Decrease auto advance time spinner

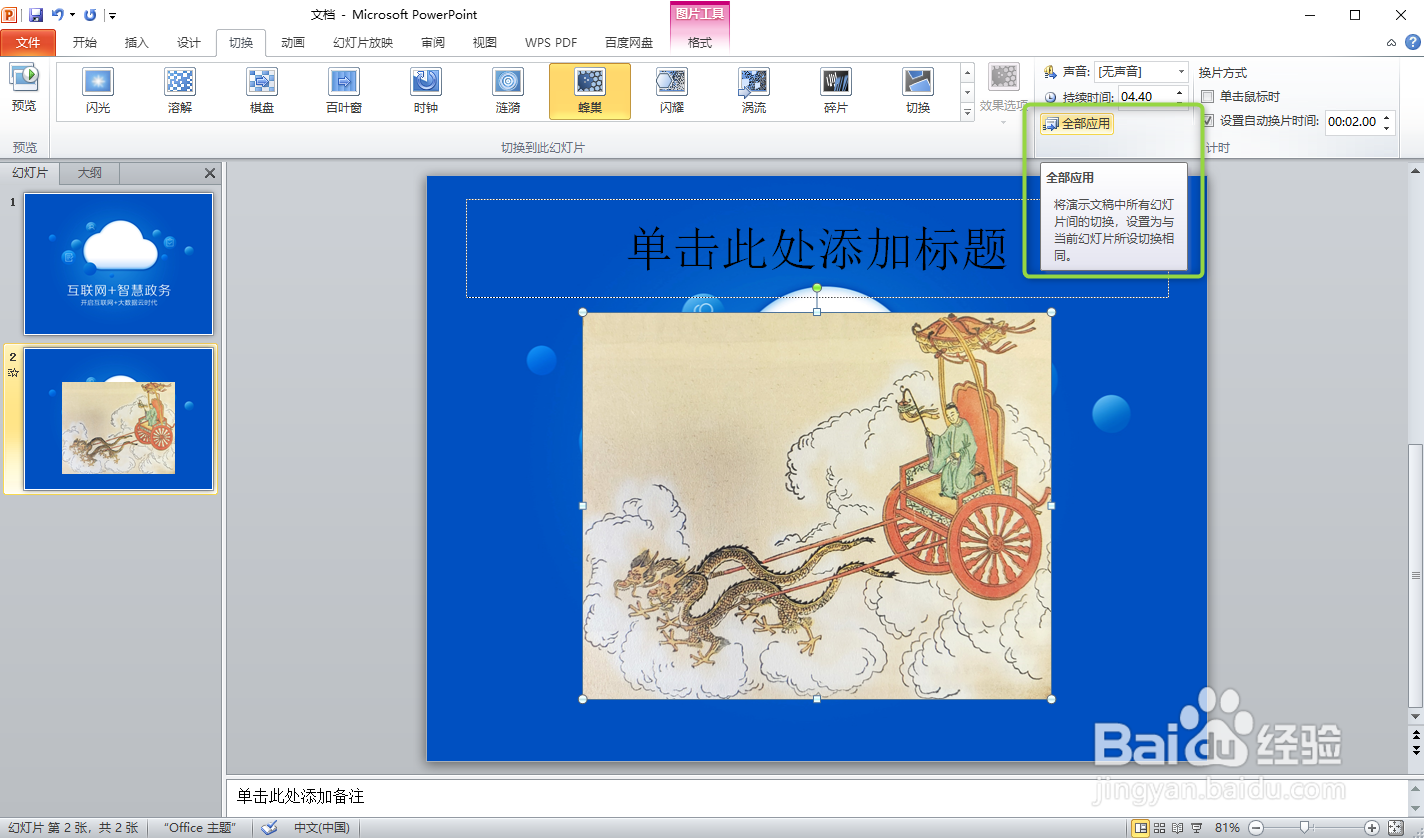[1387, 127]
